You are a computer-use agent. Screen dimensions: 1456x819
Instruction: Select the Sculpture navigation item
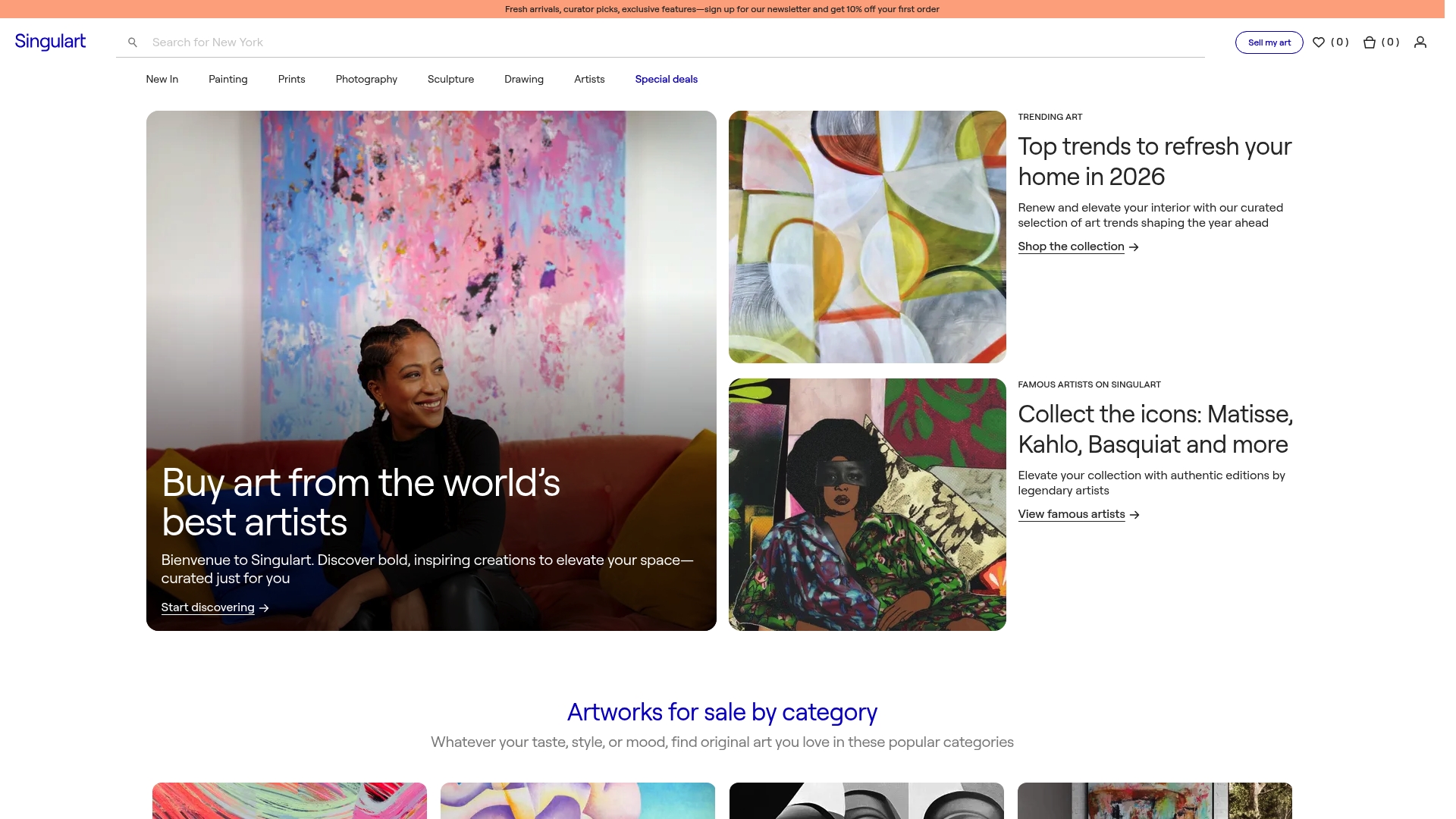point(450,79)
